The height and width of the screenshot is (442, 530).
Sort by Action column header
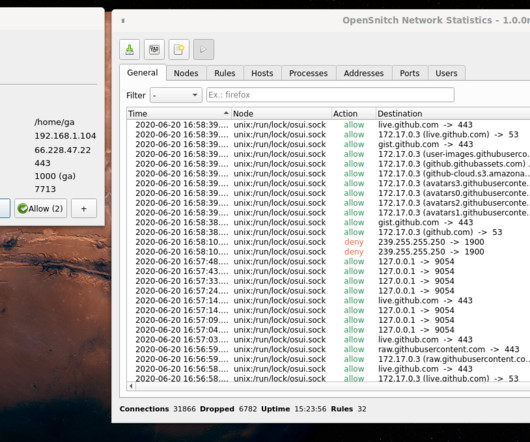point(354,114)
